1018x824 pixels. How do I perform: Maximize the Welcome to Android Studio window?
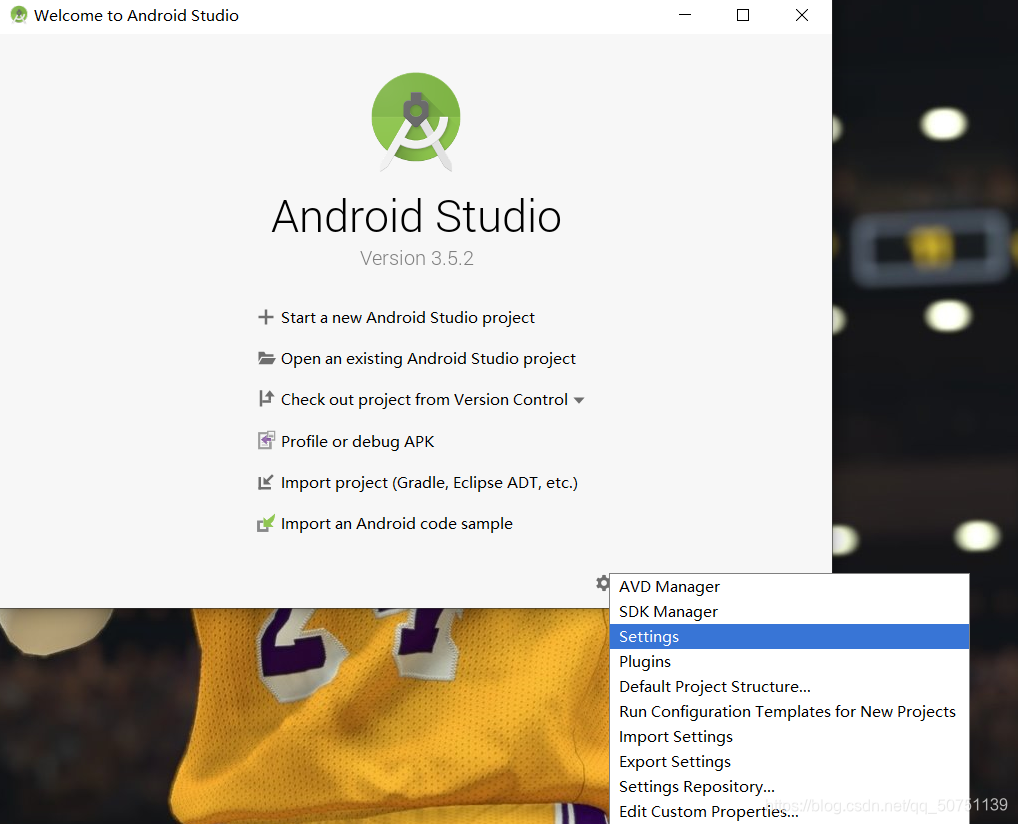(x=743, y=15)
